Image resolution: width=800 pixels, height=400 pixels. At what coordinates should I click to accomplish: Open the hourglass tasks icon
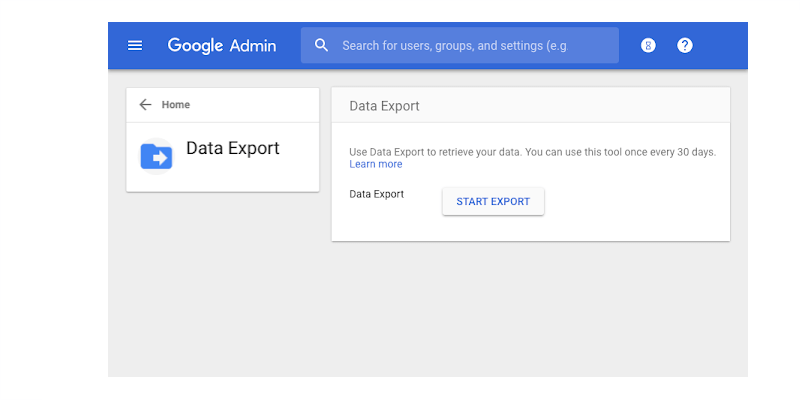click(x=648, y=45)
